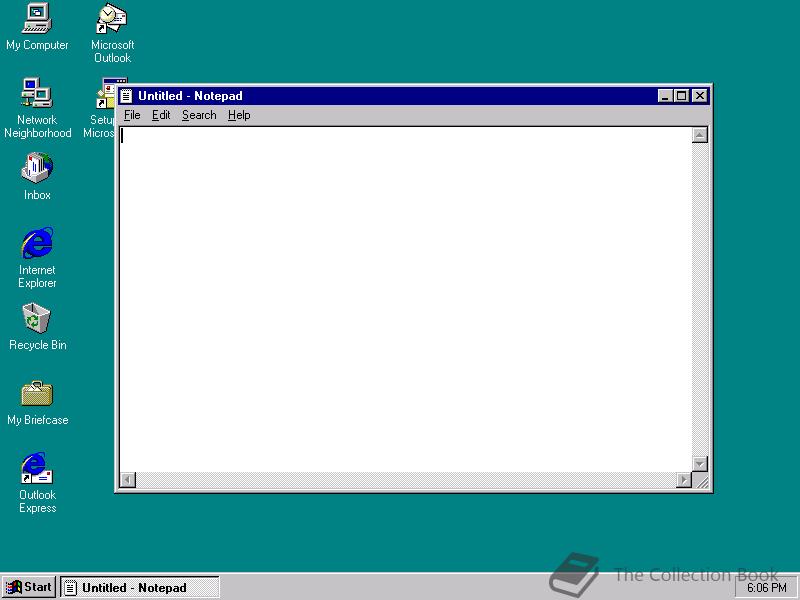Click the horizontal scrollbar left arrow

pyautogui.click(x=128, y=480)
